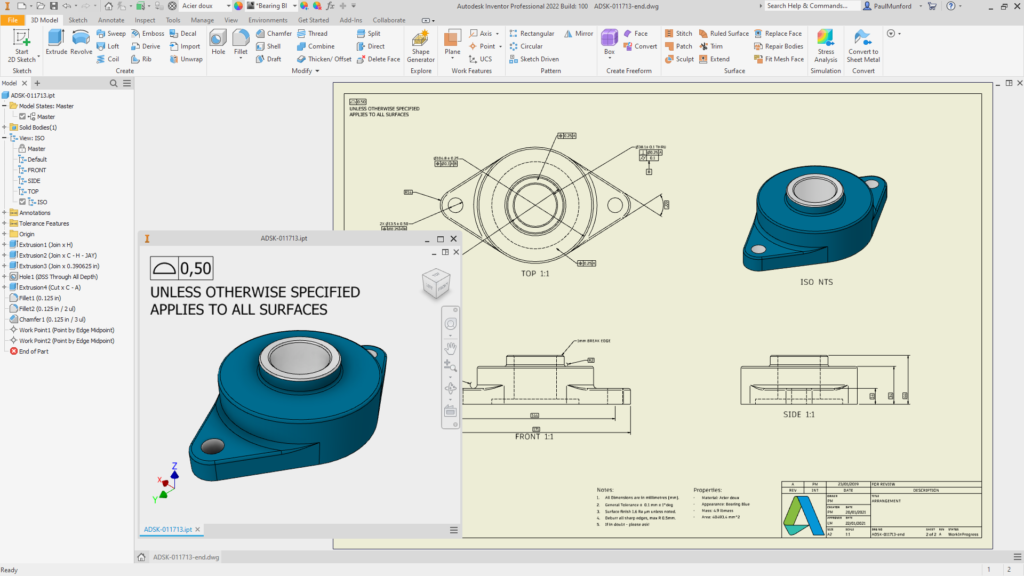Click the ViewCube in part window
The height and width of the screenshot is (576, 1024).
[436, 283]
